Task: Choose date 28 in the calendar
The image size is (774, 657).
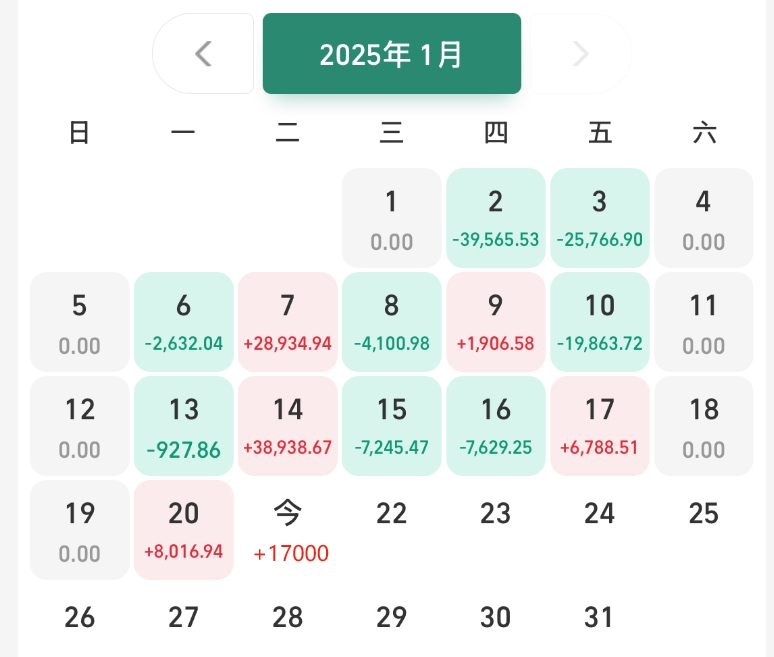Action: click(288, 617)
